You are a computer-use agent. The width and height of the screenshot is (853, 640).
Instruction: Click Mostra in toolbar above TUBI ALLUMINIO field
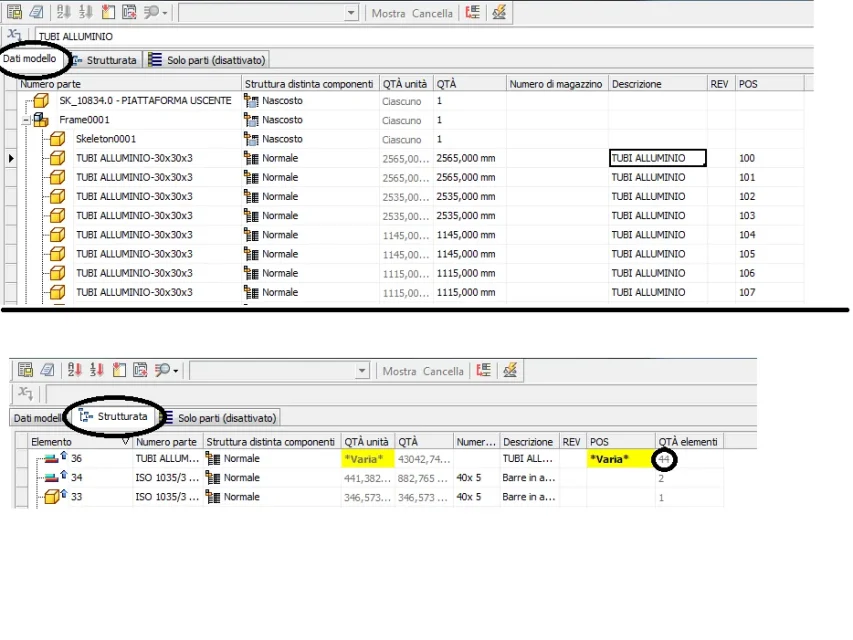coord(388,13)
